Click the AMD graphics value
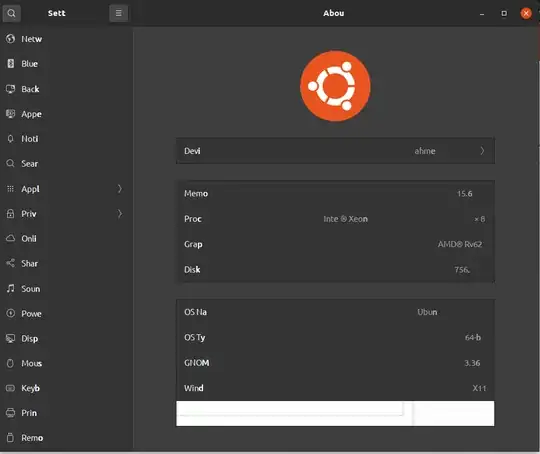Screen dimensions: 540x454 (x=460, y=244)
